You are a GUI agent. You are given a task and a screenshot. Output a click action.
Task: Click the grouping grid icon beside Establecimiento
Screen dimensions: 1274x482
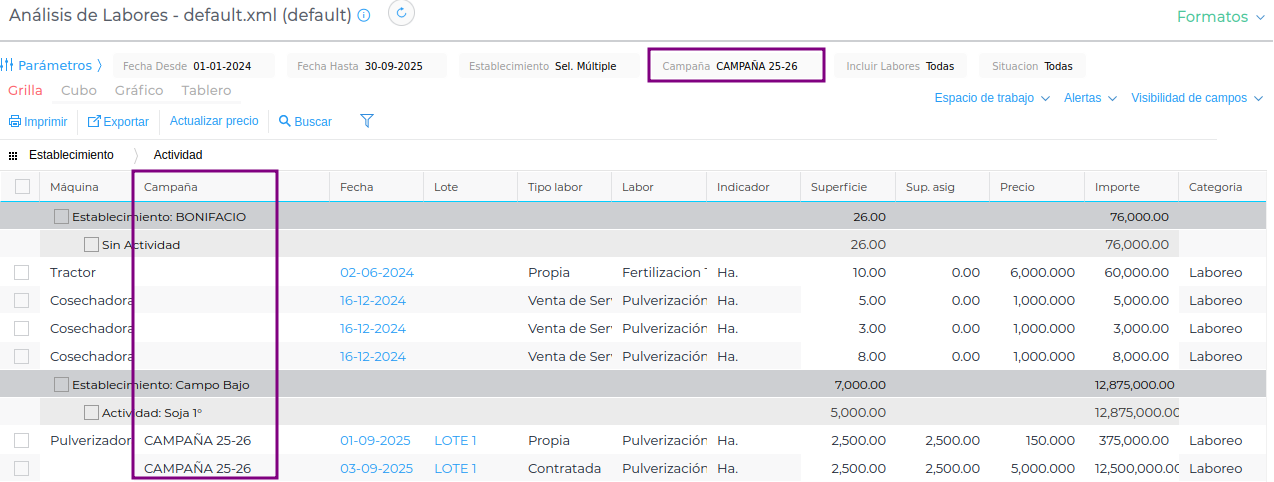point(13,156)
